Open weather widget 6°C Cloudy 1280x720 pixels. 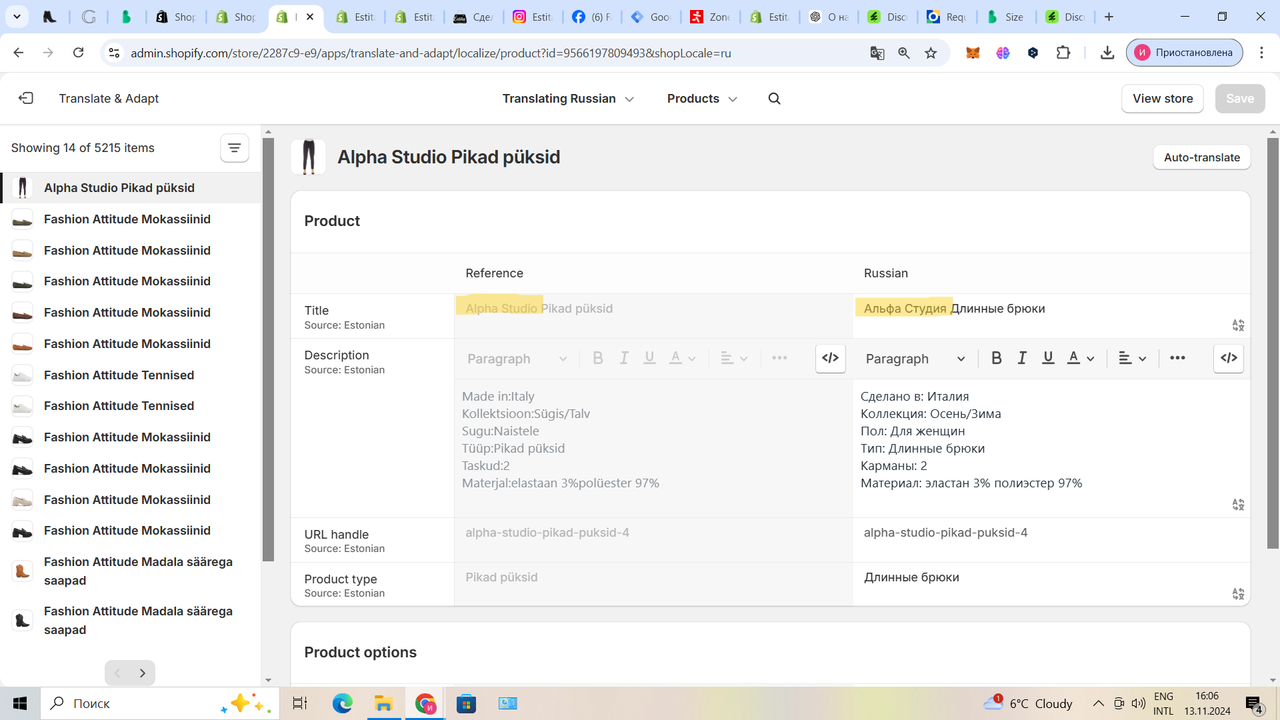point(1028,703)
